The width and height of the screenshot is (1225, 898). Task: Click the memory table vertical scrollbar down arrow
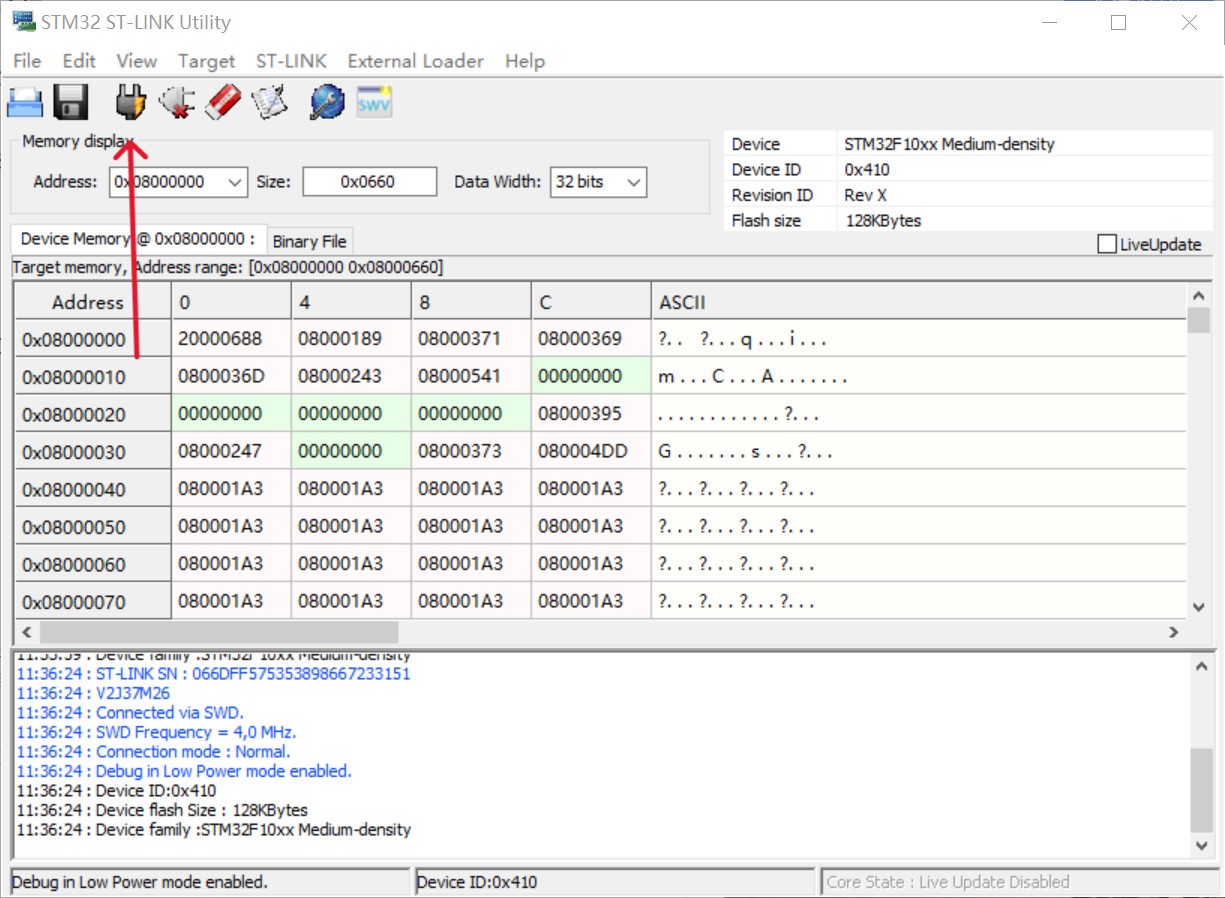[x=1199, y=607]
